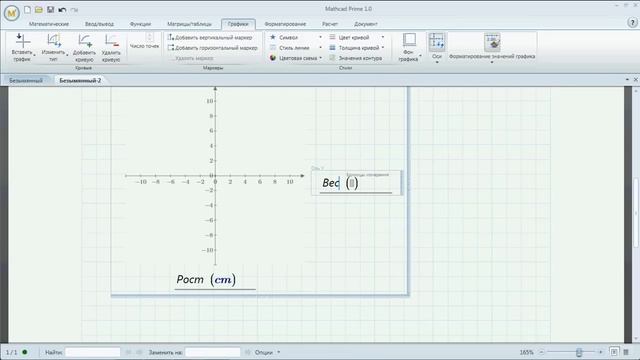The image size is (640, 360).
Task: Open the Символ dropdown arrow
Action: (320, 37)
